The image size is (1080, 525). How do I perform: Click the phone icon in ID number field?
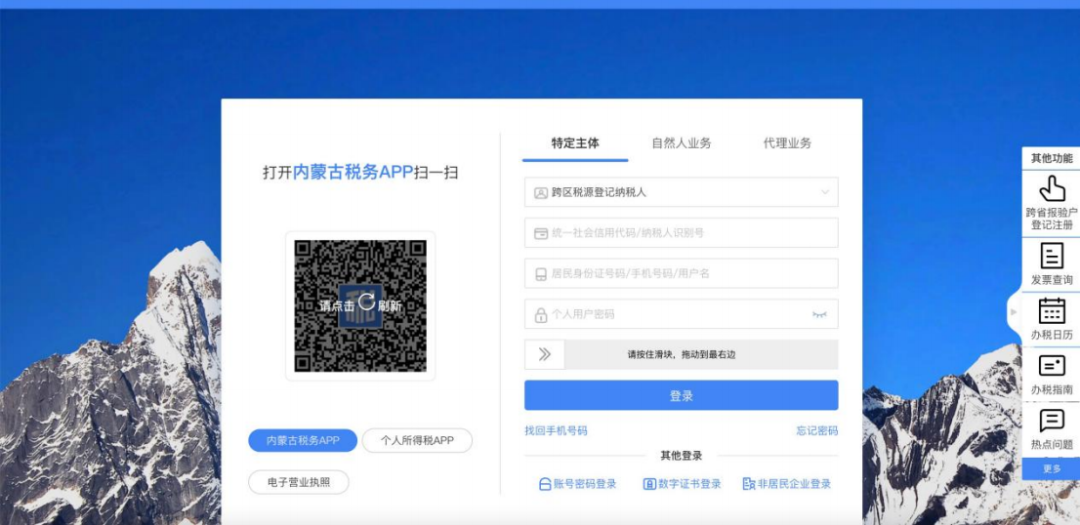(541, 274)
